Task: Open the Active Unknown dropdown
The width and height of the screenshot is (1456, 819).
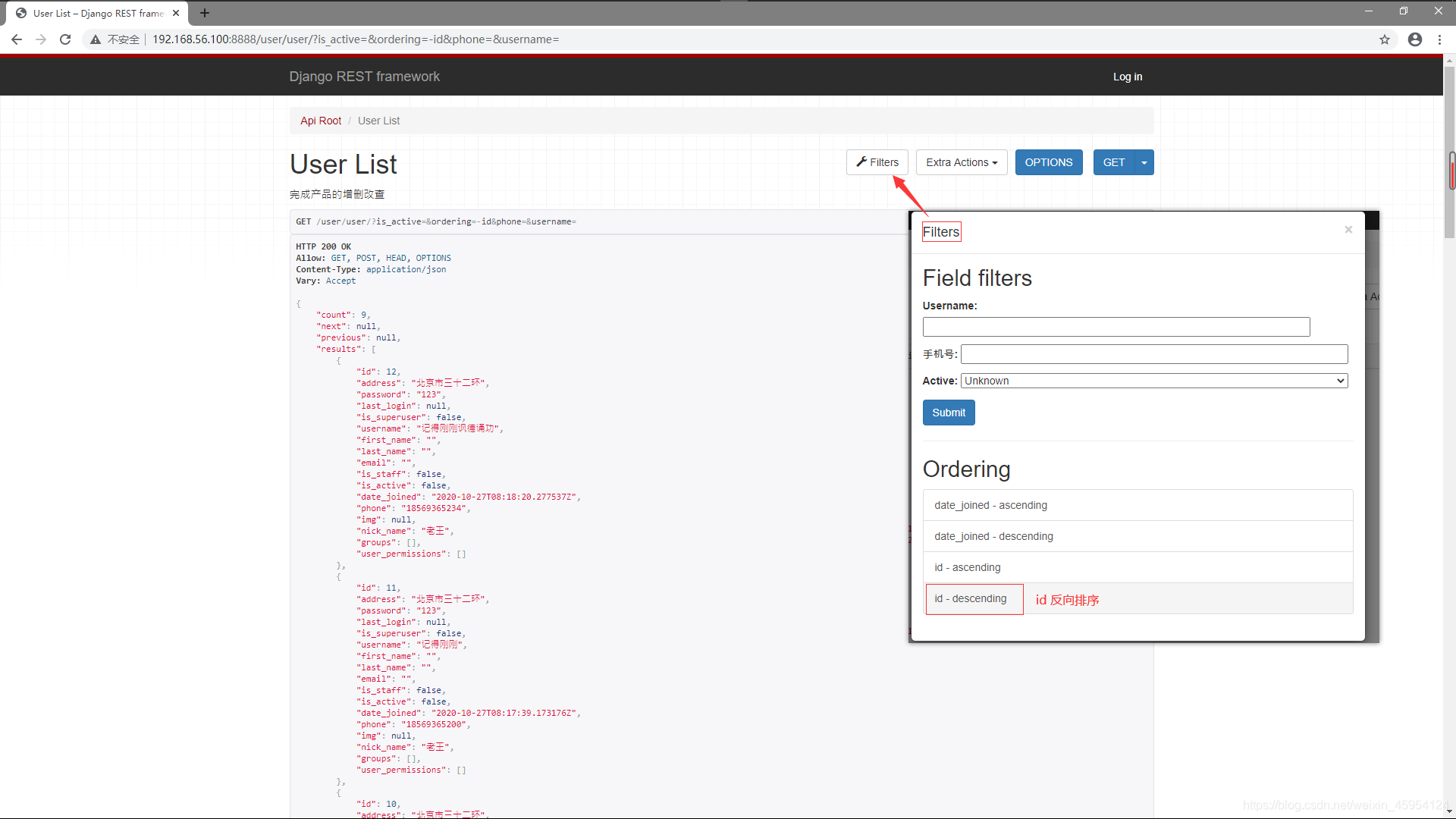Action: [1153, 381]
